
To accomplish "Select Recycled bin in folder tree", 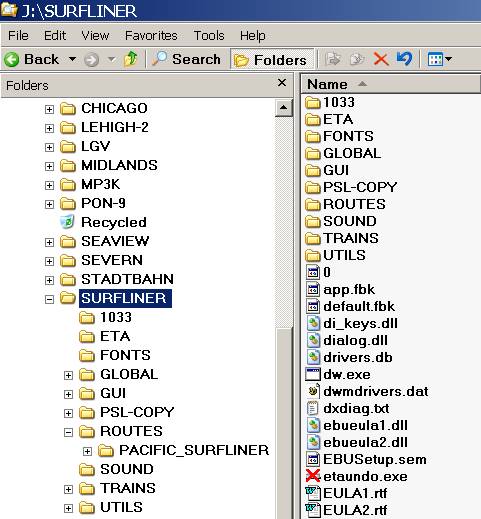I will (104, 222).
